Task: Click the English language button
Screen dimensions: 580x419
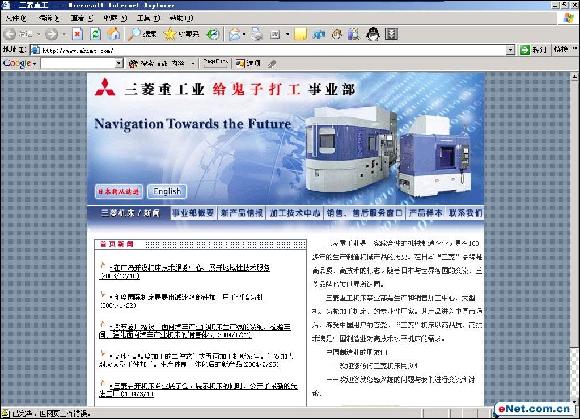Action: tap(167, 192)
